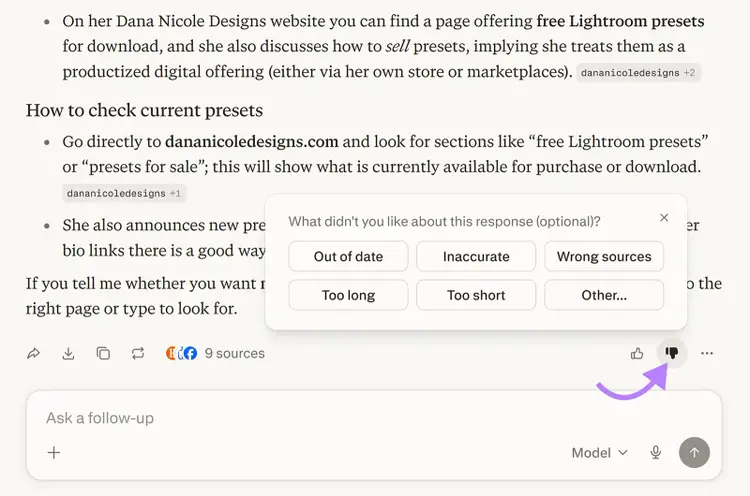Click the rewrite/regenerate icon
This screenshot has width=750, height=496.
138,353
